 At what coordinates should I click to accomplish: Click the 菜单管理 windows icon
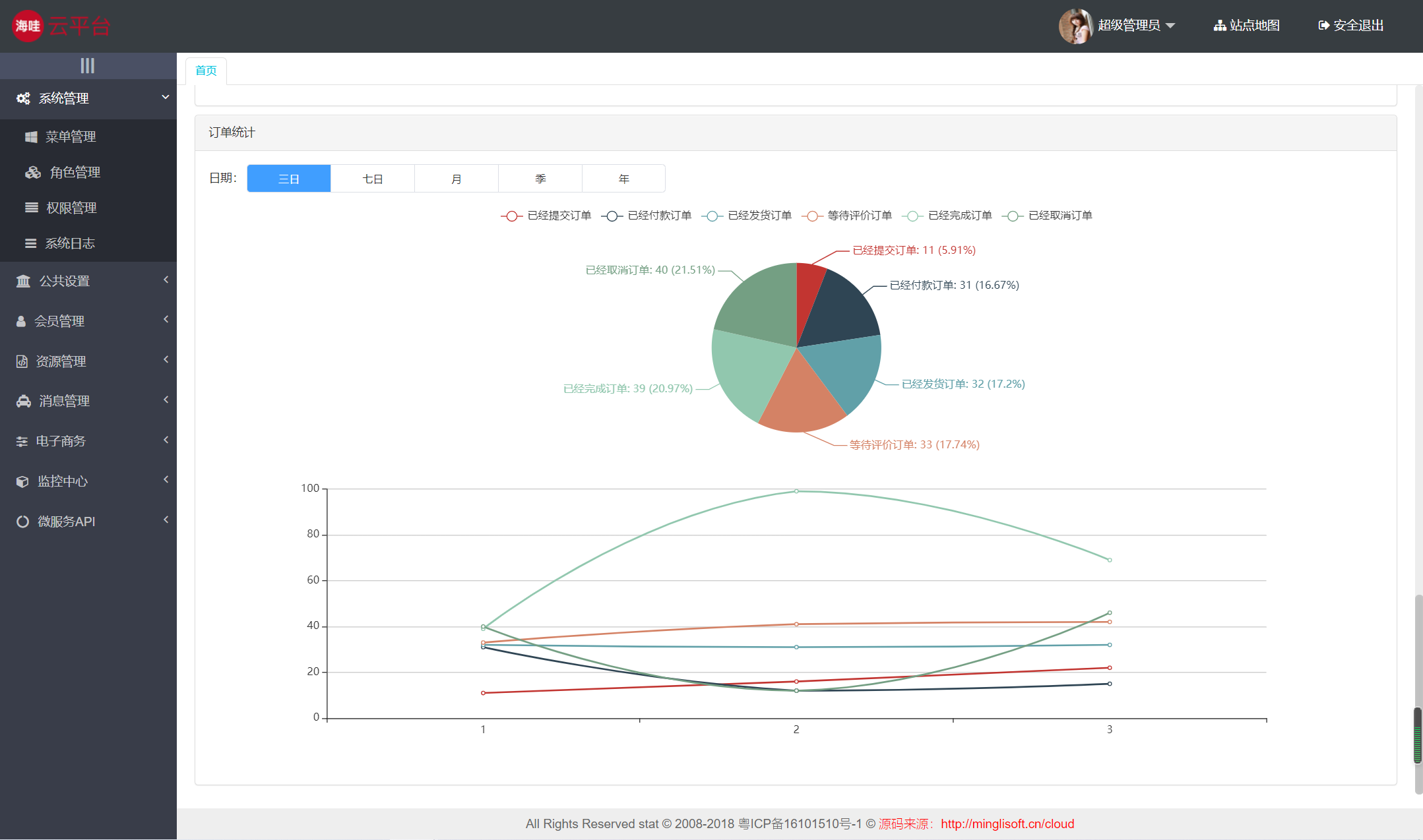31,136
